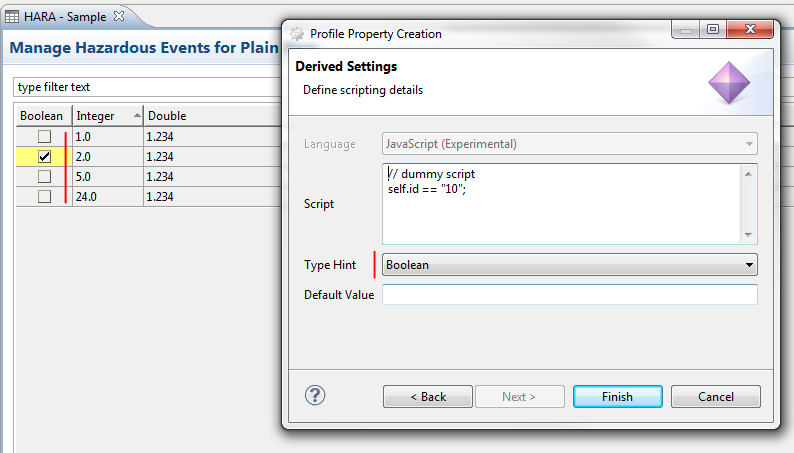This screenshot has height=453, width=794.
Task: Sort by the Integer column header
Action: coord(107,116)
